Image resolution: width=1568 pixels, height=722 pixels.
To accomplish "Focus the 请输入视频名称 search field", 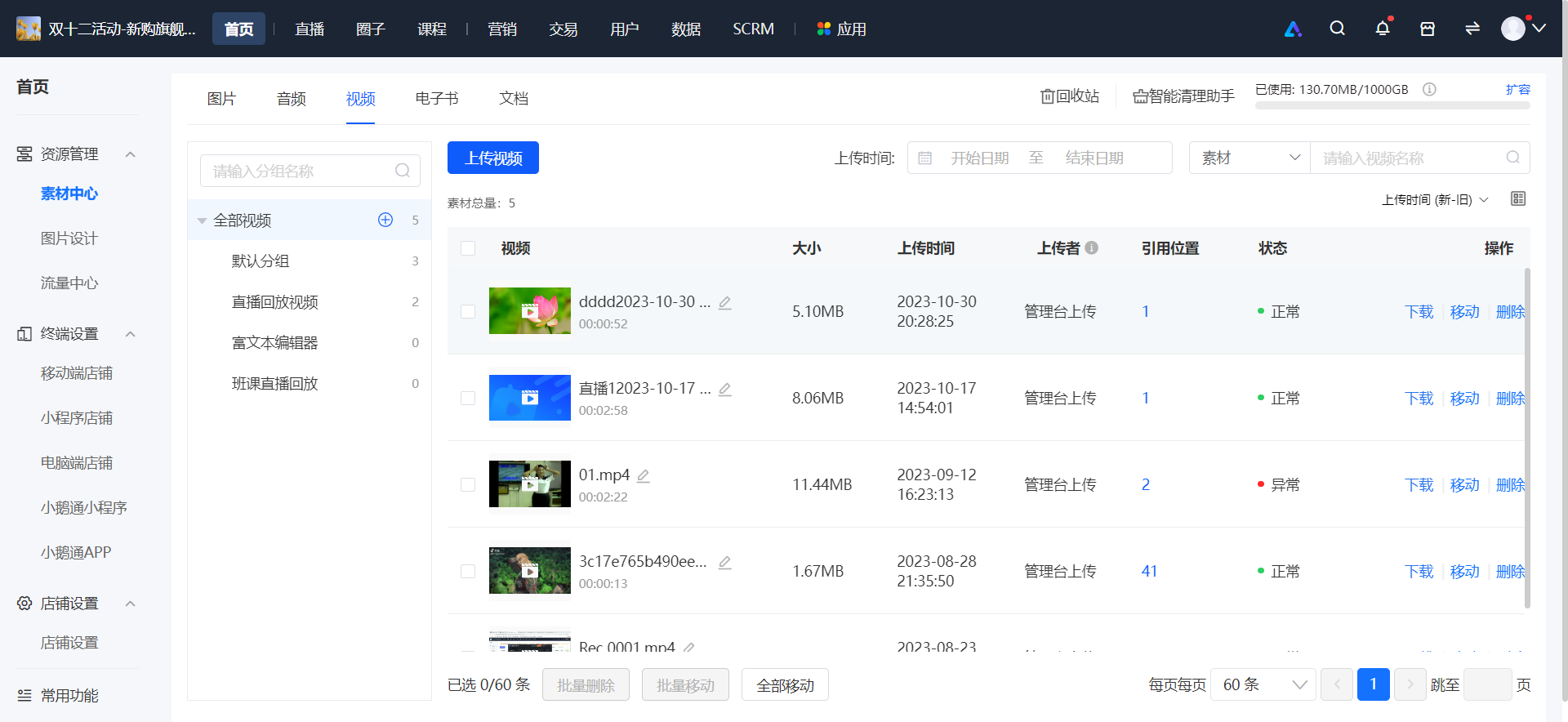I will pos(1419,158).
